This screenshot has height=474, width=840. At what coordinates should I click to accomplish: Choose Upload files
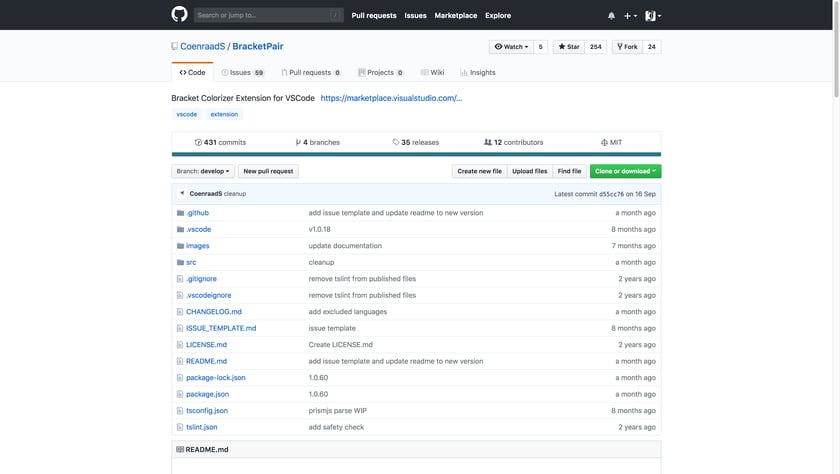pyautogui.click(x=529, y=171)
